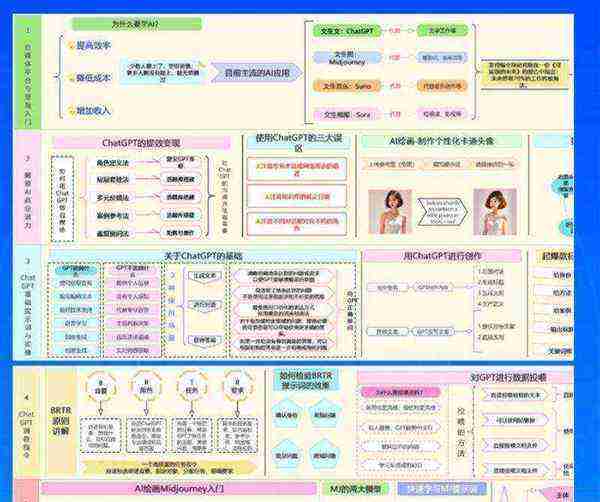
Task: Click the bottom red-bordered AI misconception box
Action: (297, 224)
